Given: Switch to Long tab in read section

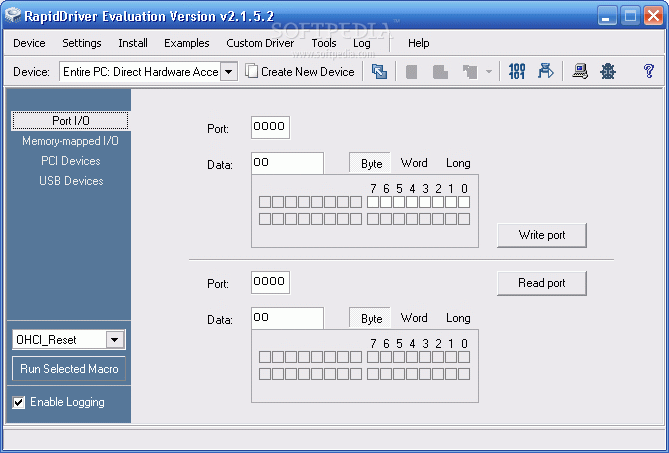Looking at the screenshot, I should [x=458, y=318].
